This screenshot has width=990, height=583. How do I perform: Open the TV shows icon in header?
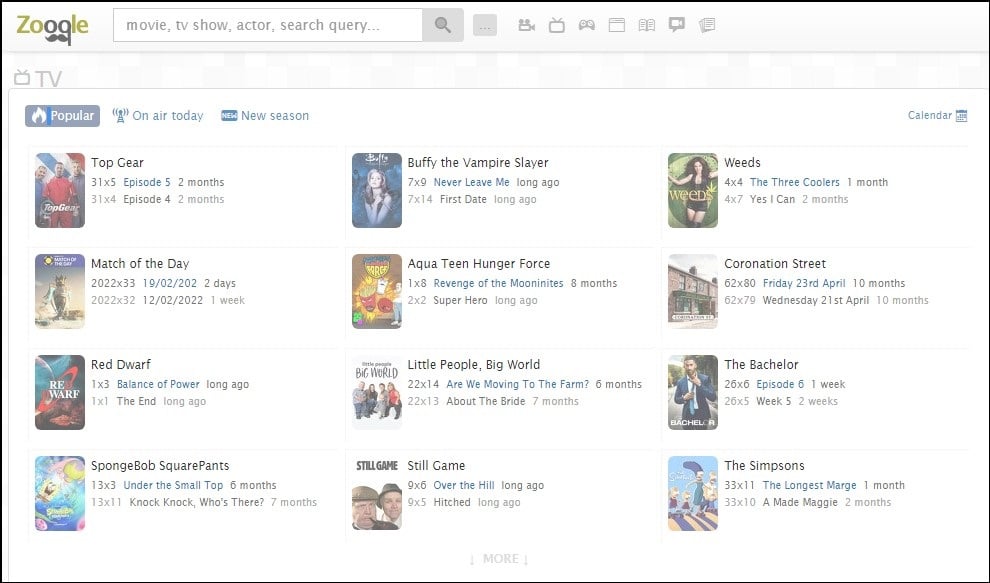[556, 25]
